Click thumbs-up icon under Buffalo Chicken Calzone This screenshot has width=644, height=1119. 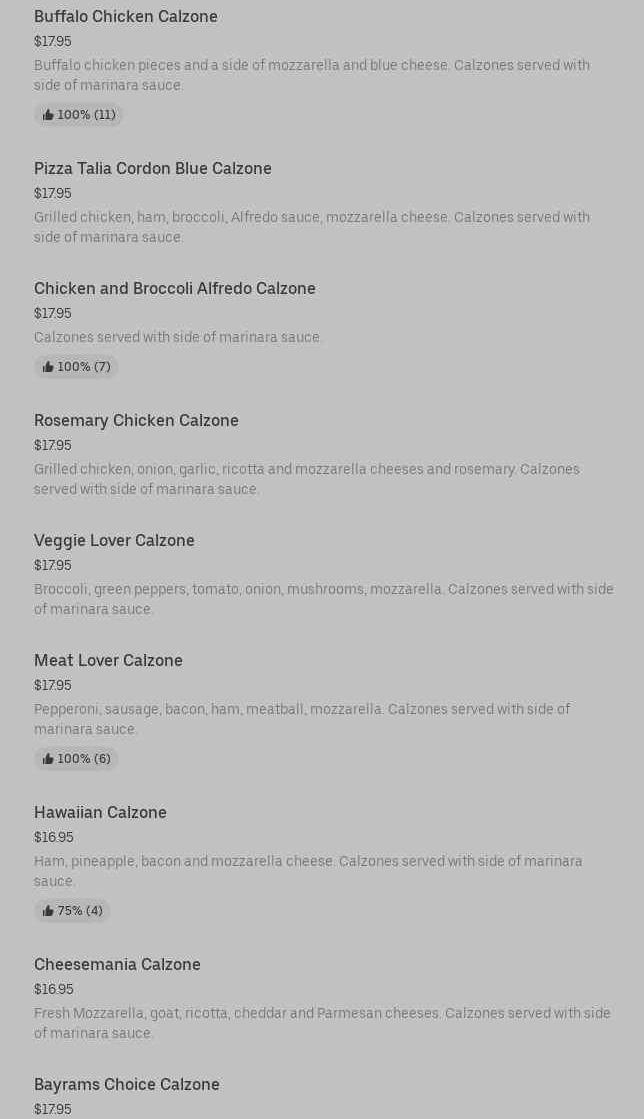pos(48,115)
